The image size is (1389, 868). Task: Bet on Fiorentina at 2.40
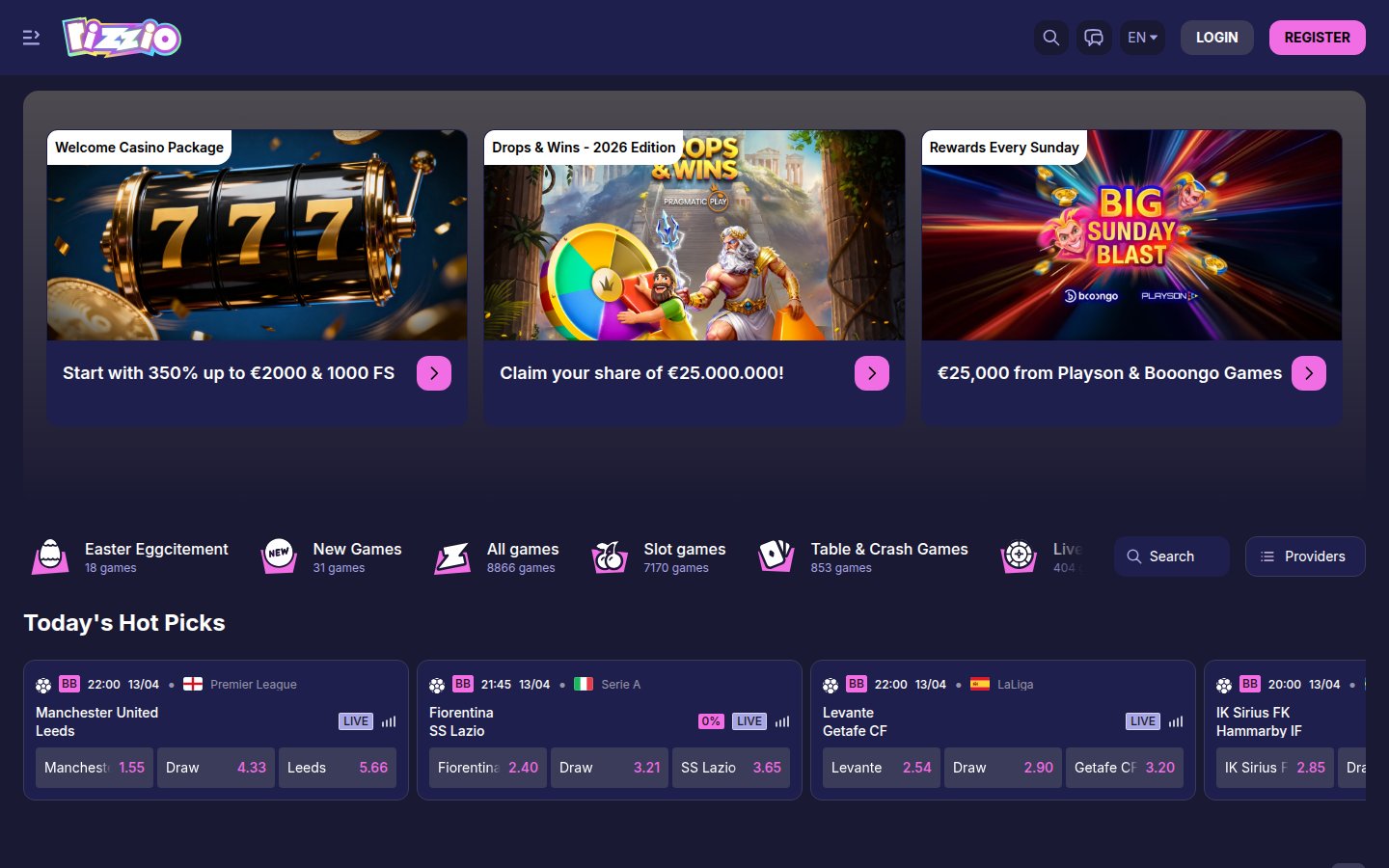488,768
